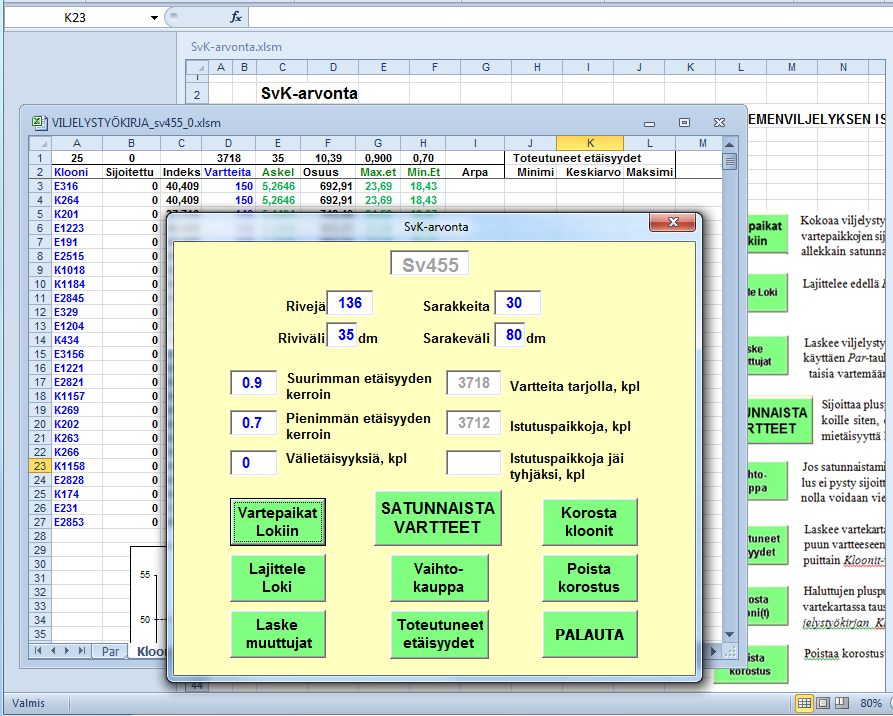
Task: Click Vaihtokauppa button in dialog
Action: [x=439, y=578]
